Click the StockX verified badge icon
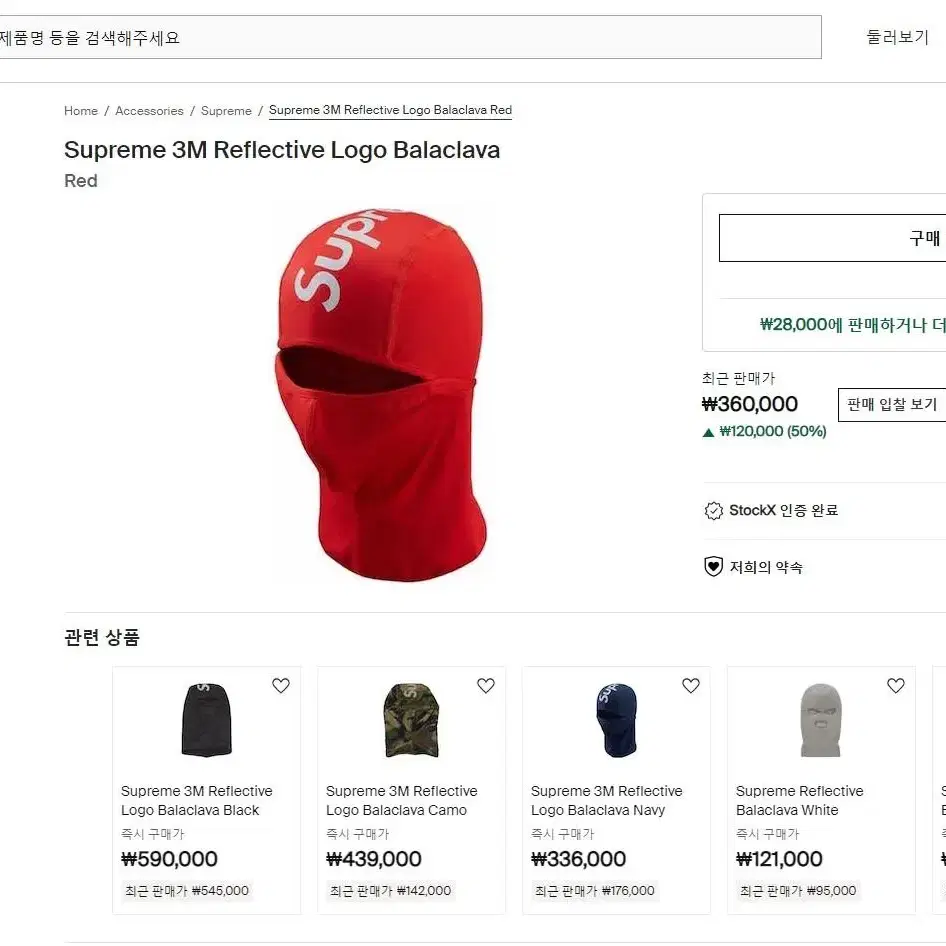The image size is (946, 946). (713, 510)
